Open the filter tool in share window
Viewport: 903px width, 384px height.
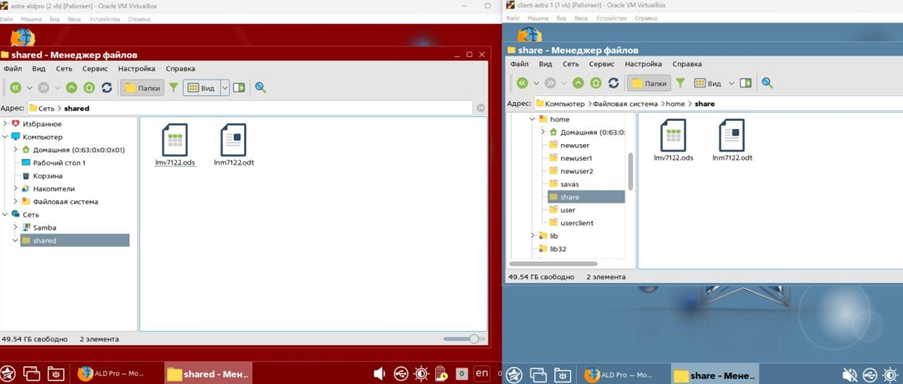click(x=680, y=83)
